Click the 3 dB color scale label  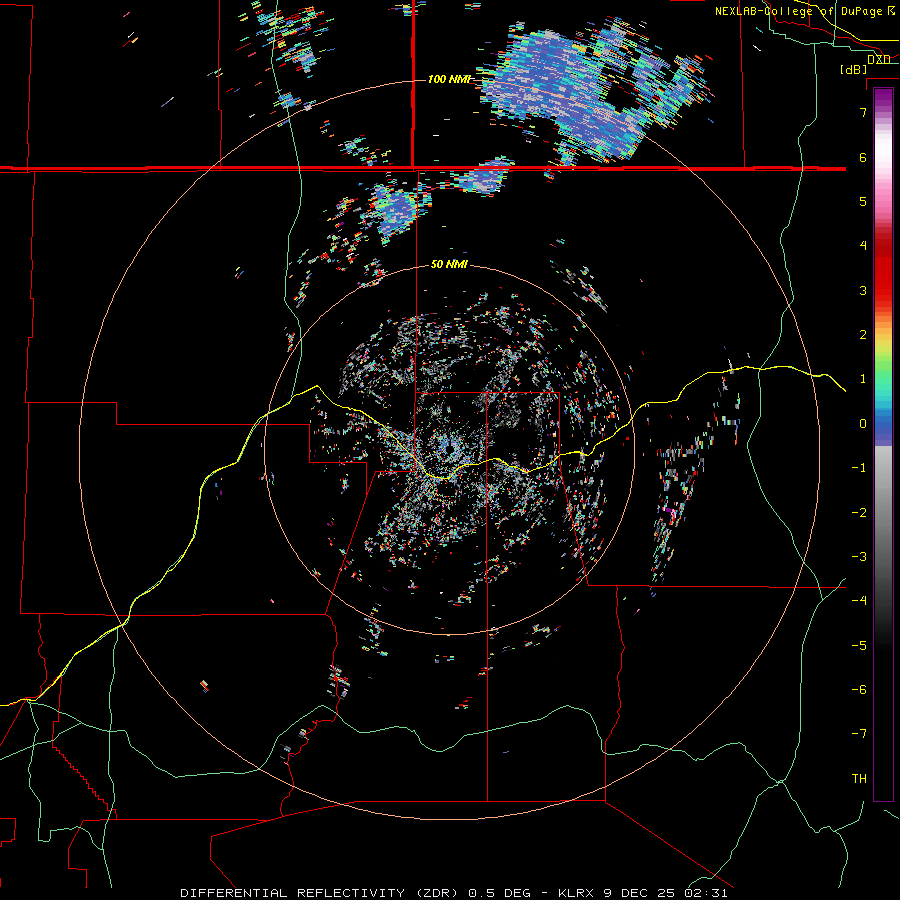tap(863, 290)
